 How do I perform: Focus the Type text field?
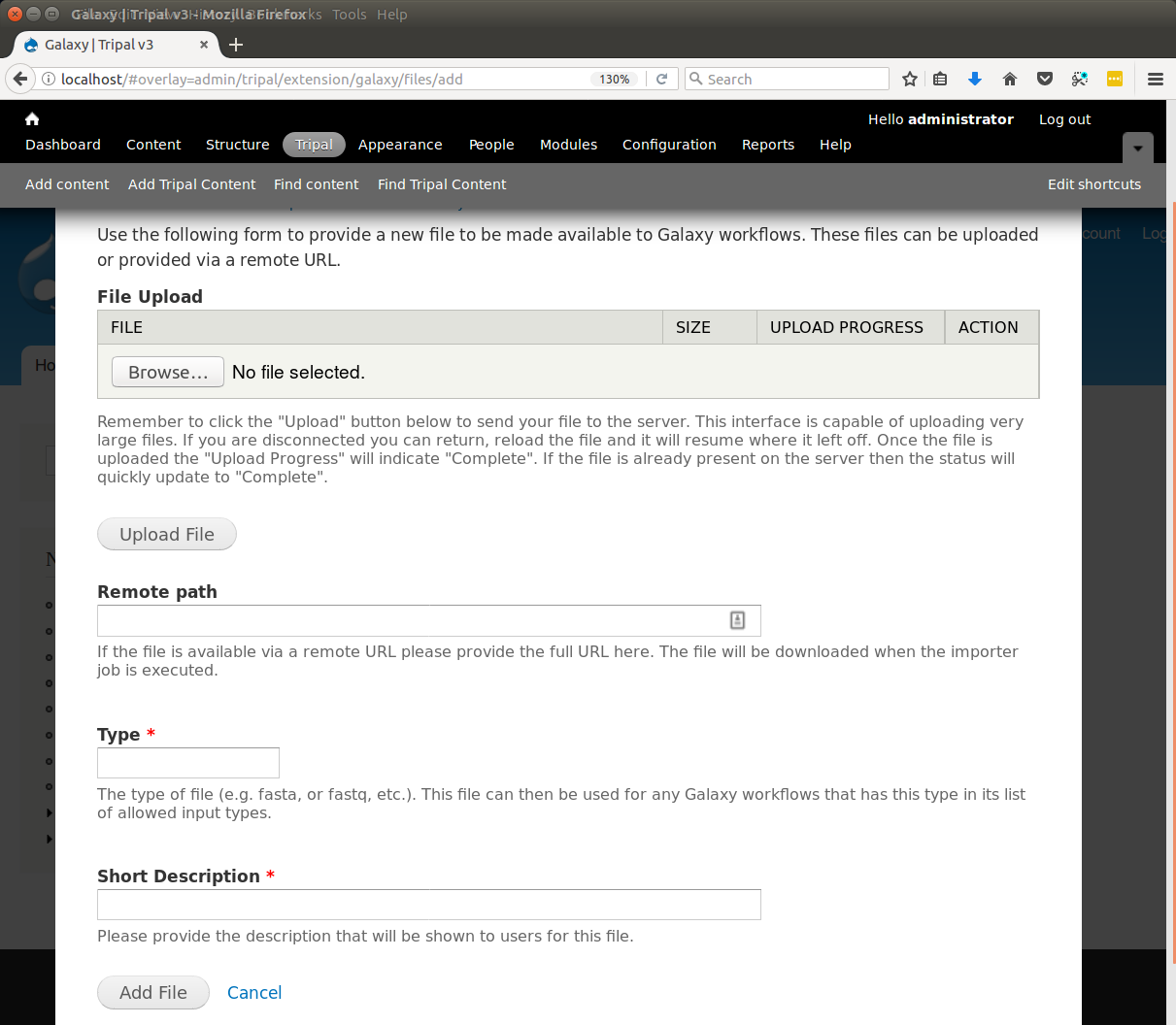point(188,763)
